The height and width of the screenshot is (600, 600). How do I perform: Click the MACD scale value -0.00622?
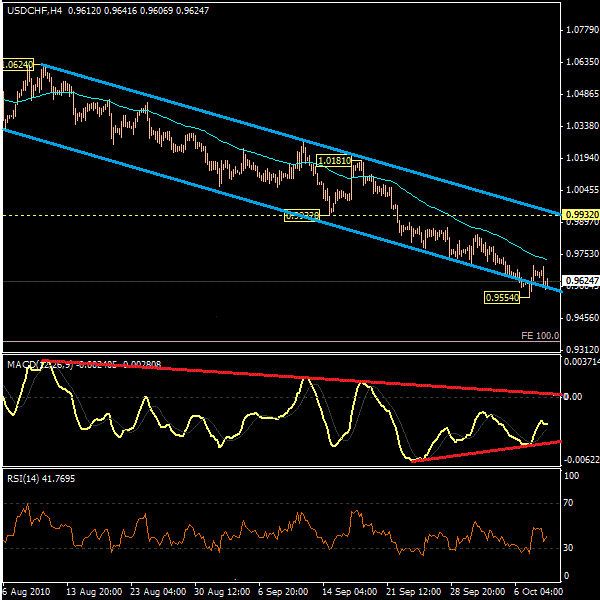point(582,460)
